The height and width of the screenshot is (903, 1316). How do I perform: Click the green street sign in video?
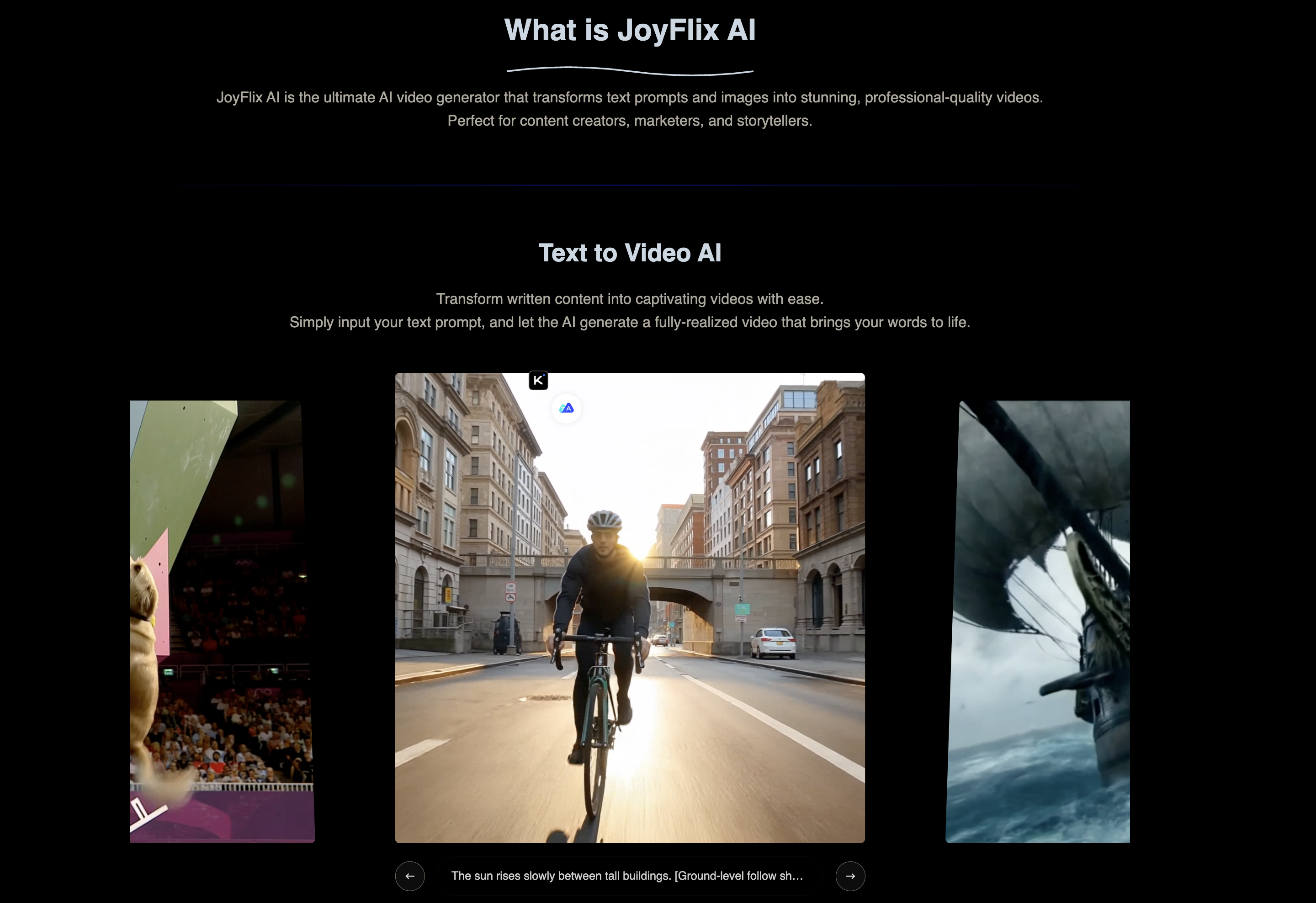tap(742, 609)
